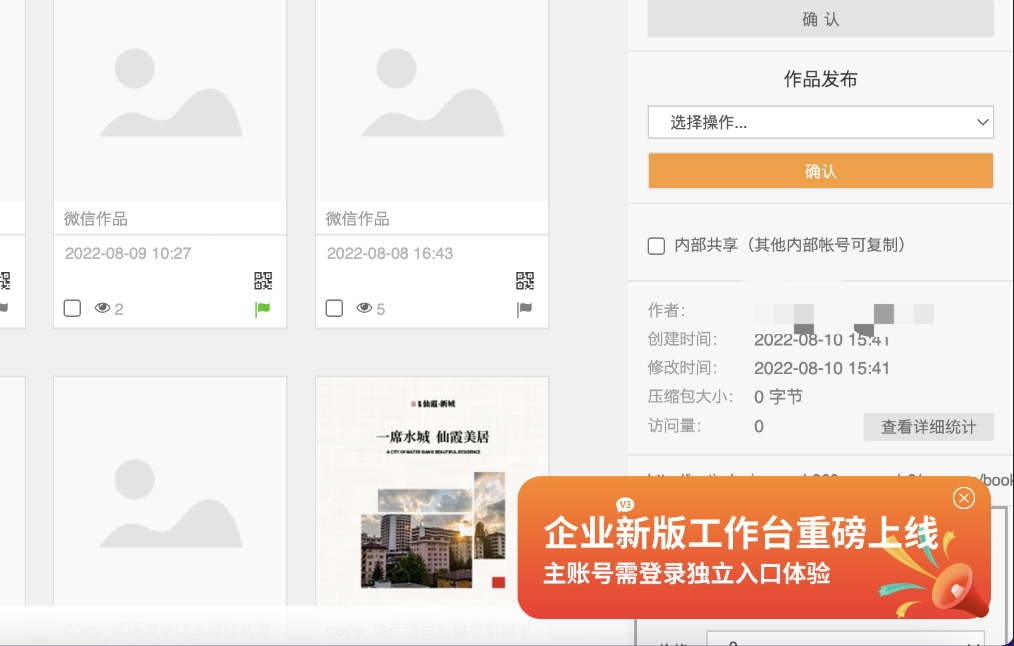1014x646 pixels.
Task: Close the 企业新版工作台 promo banner
Action: point(964,498)
